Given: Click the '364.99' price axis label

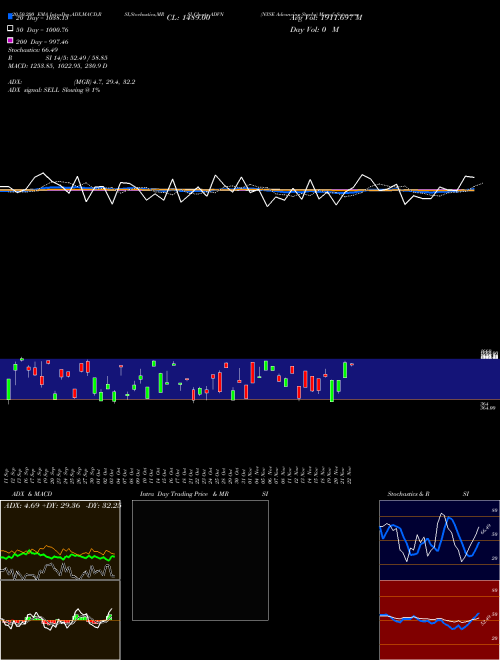Looking at the screenshot, I should tap(488, 408).
